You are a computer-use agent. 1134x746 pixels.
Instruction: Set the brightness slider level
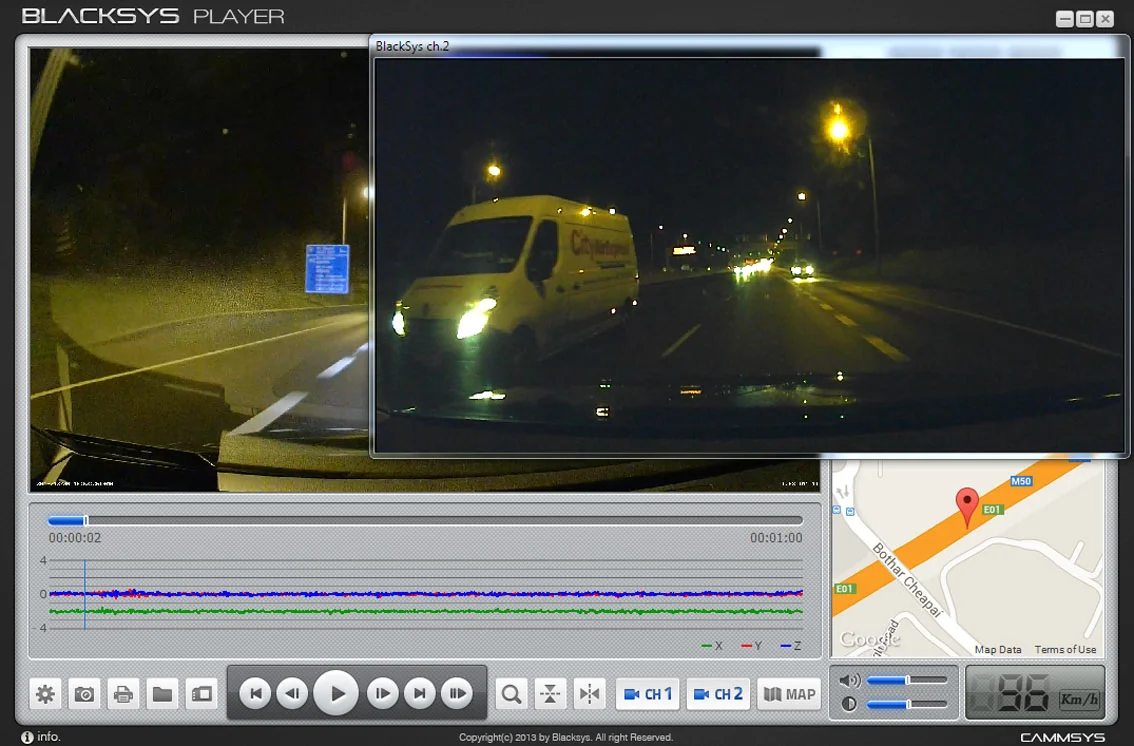[907, 703]
